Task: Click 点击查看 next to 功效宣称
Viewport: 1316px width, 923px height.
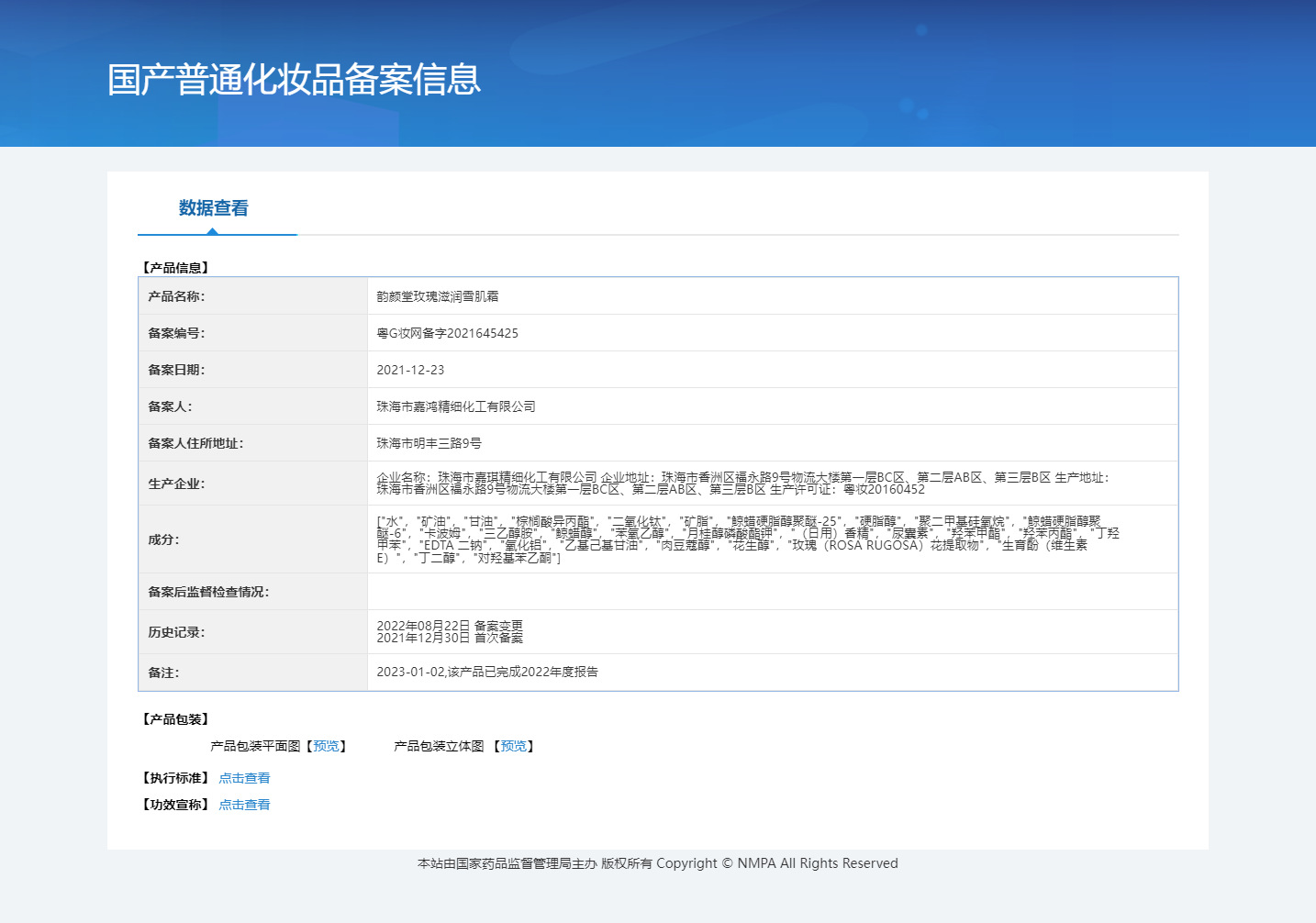Action: tap(244, 805)
